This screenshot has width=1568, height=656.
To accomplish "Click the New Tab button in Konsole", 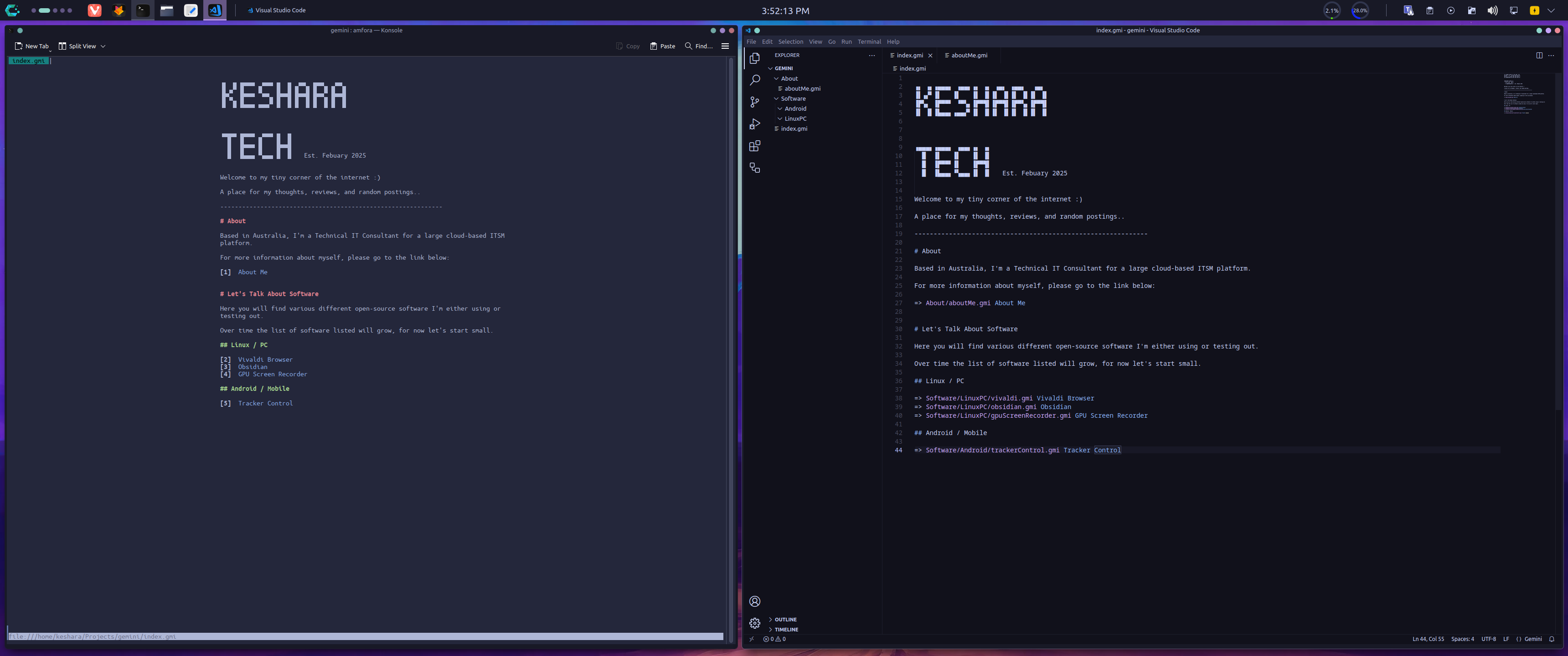I will tap(31, 46).
